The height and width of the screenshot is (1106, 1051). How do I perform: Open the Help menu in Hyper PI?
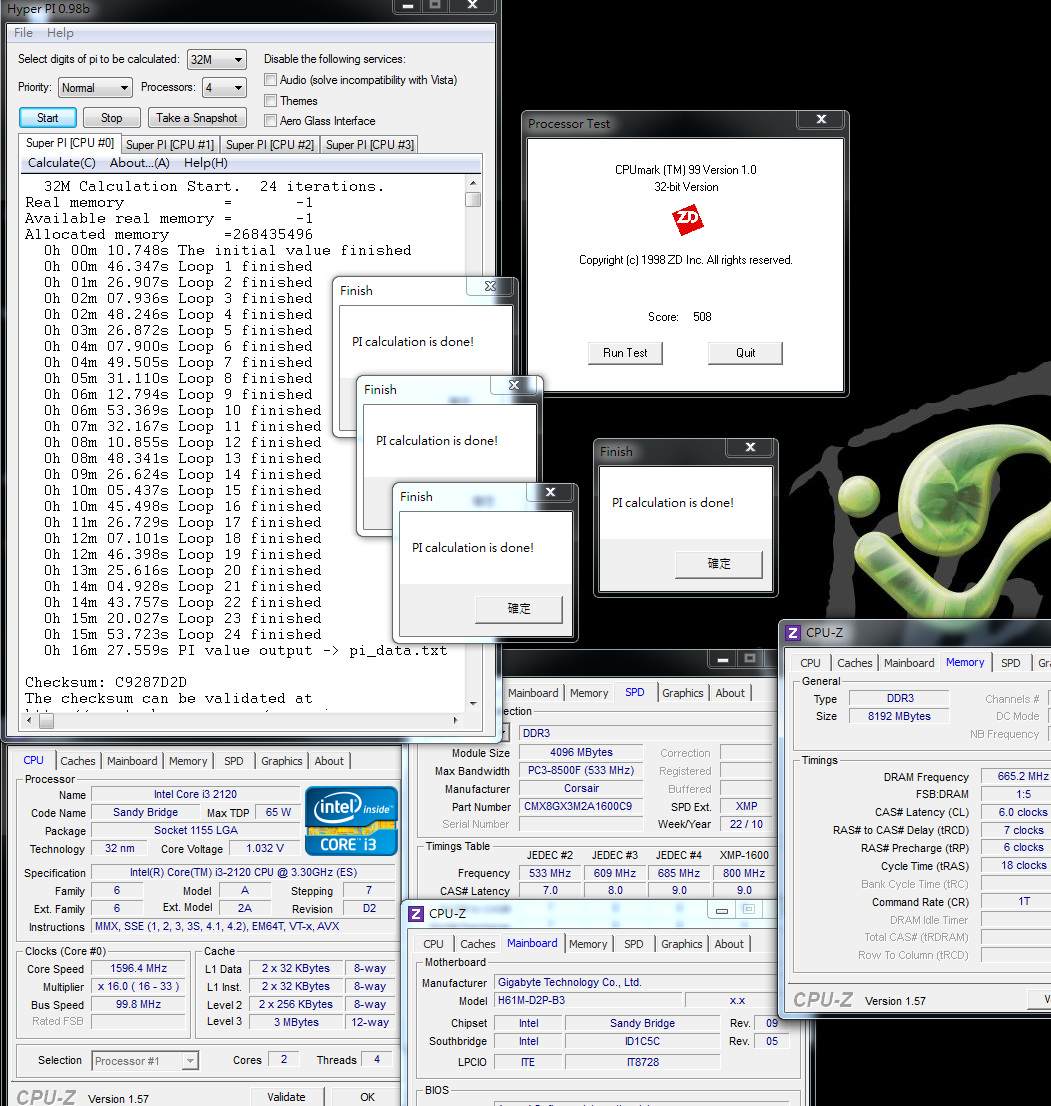(x=60, y=32)
